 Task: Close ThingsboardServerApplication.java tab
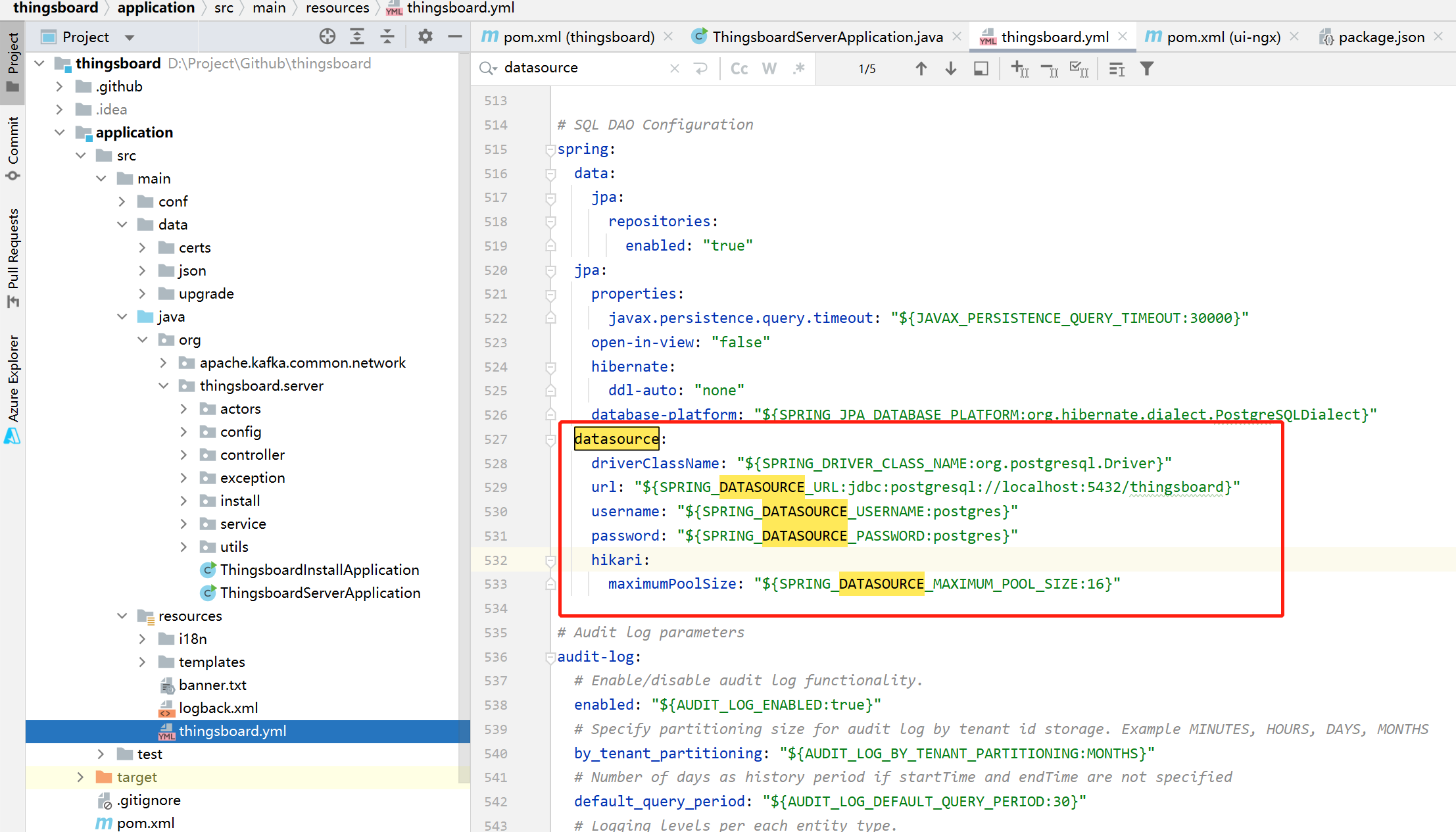pos(957,37)
